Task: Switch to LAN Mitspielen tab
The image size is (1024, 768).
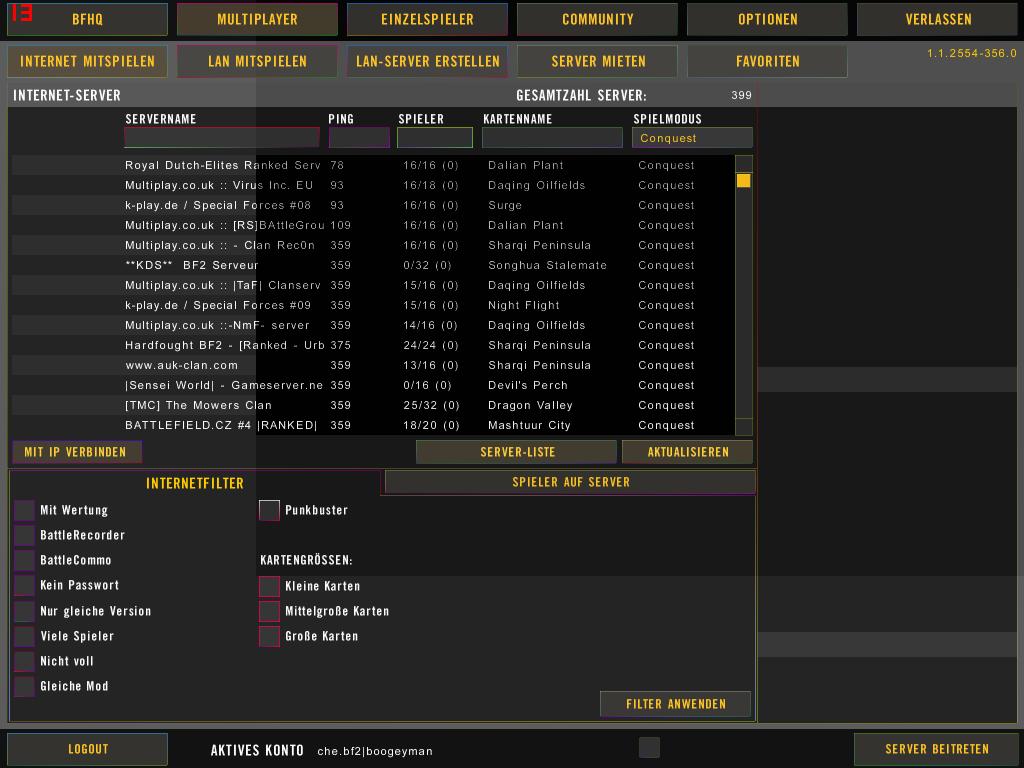Action: click(257, 61)
